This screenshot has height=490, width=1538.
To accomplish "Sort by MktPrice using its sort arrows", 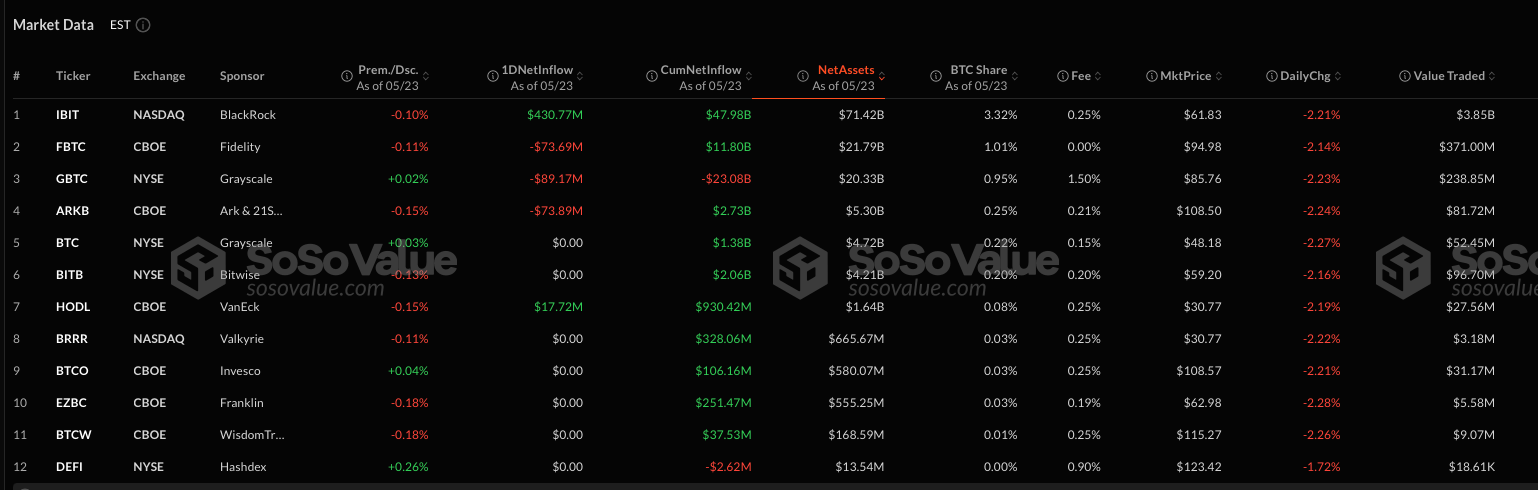I will pyautogui.click(x=1220, y=76).
